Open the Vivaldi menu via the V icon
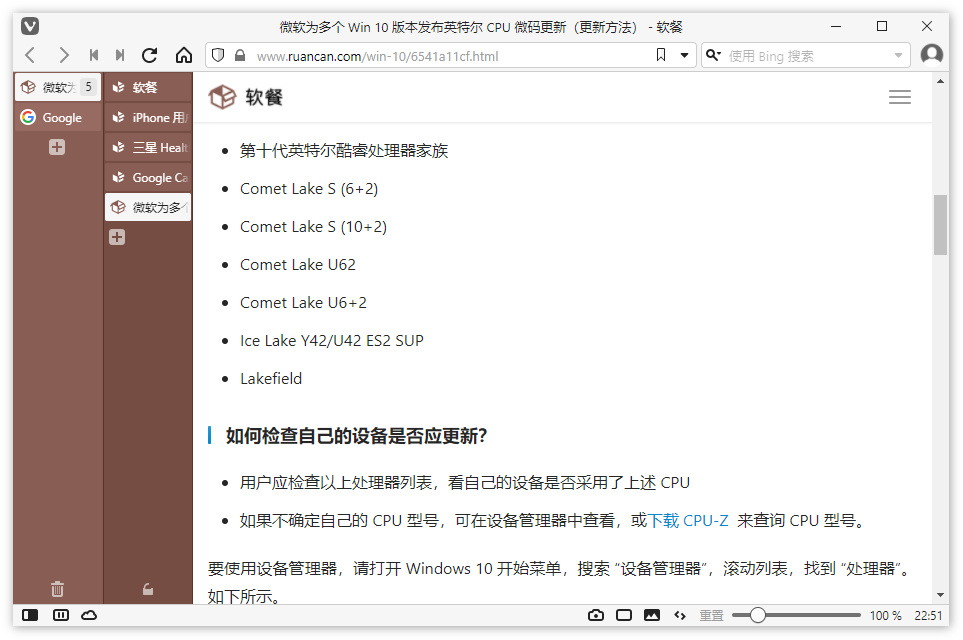Image resolution: width=963 pixels, height=640 pixels. coord(29,26)
